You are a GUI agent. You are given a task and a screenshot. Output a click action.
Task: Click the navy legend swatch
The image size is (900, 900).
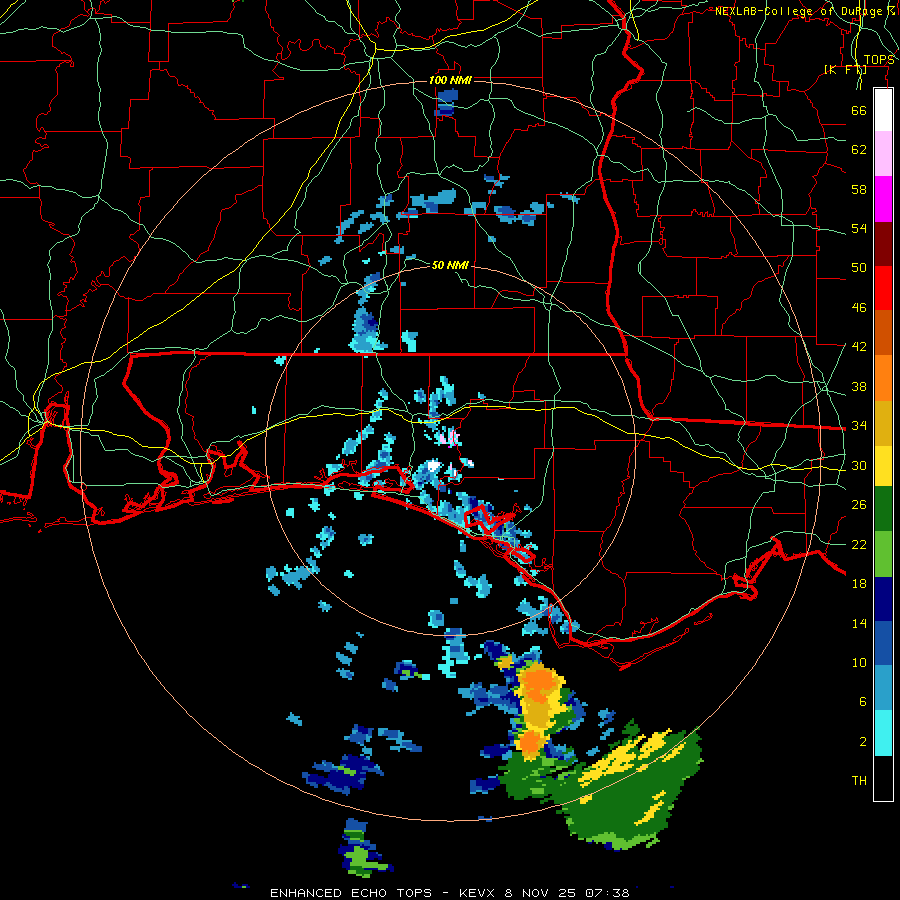click(883, 599)
